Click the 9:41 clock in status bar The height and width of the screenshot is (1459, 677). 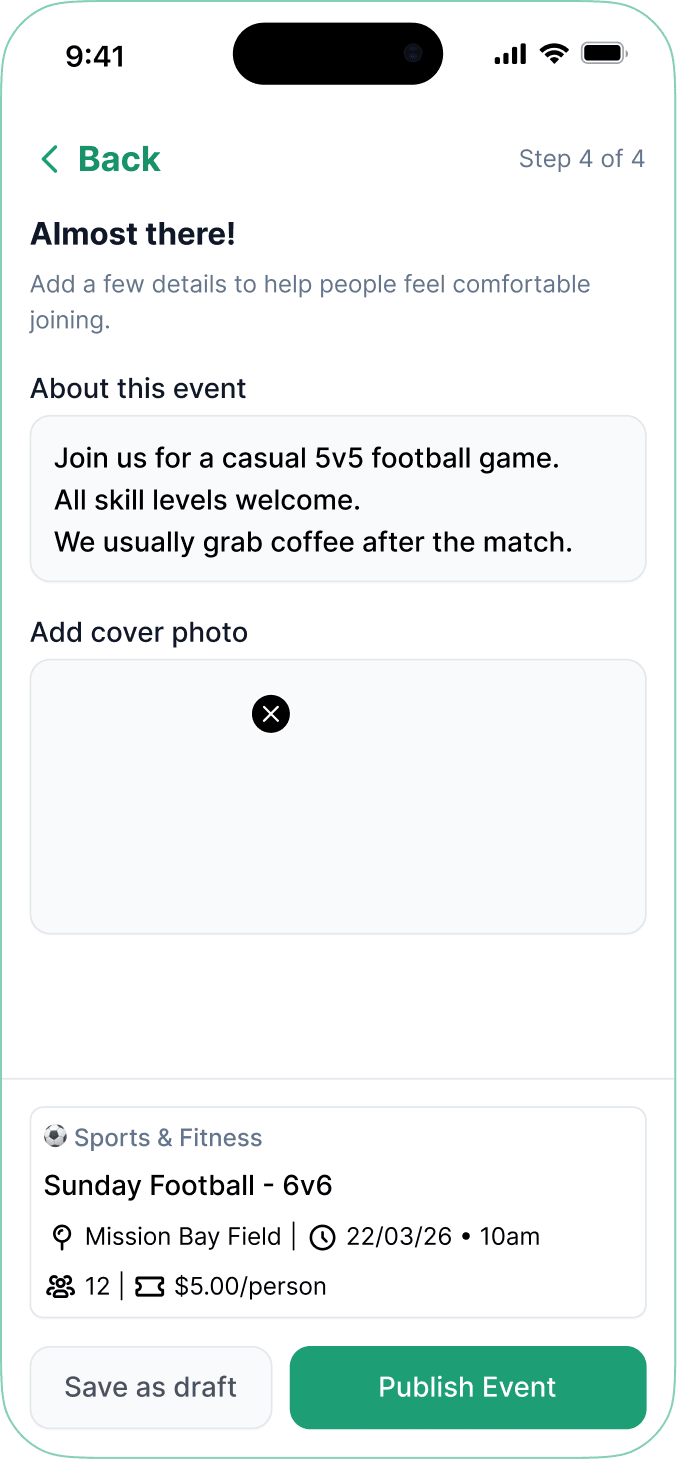(95, 56)
